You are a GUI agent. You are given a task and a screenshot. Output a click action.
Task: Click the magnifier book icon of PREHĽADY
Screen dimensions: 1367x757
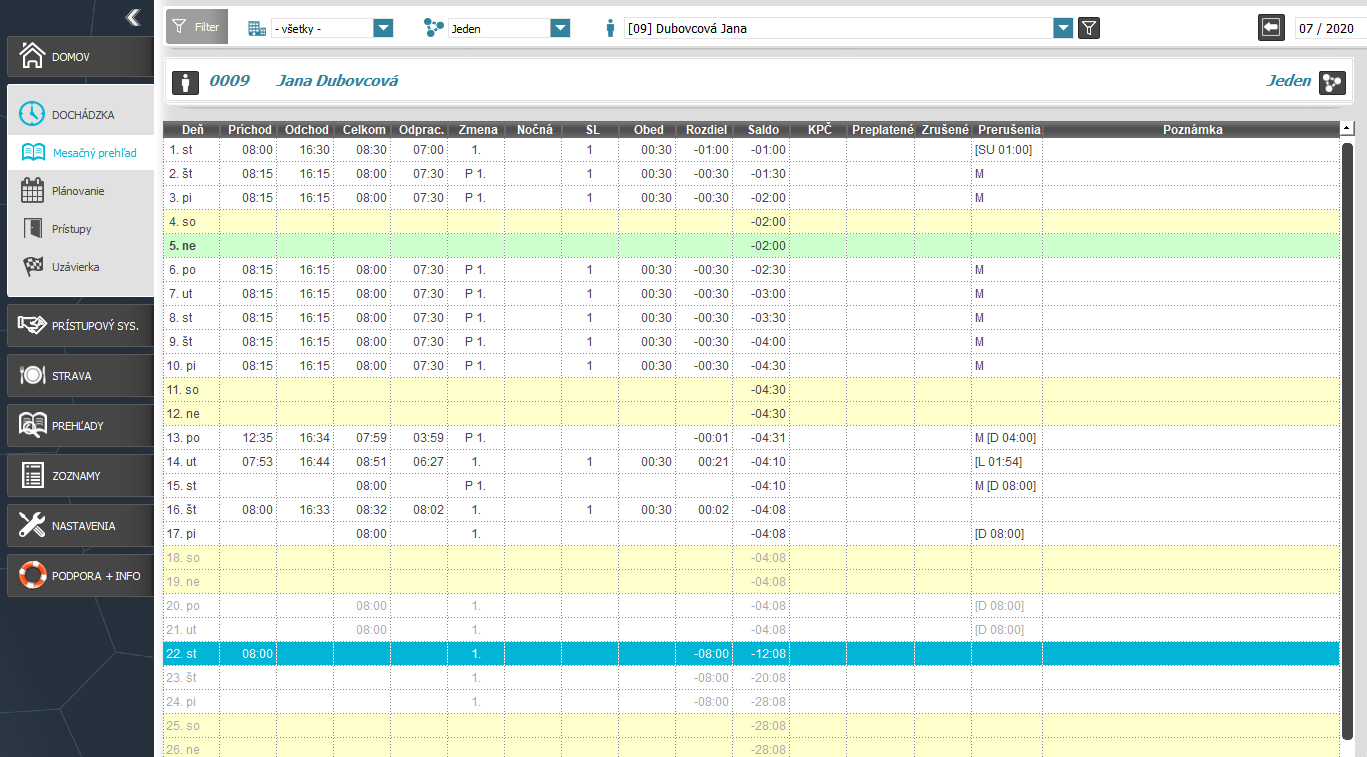pyautogui.click(x=33, y=426)
